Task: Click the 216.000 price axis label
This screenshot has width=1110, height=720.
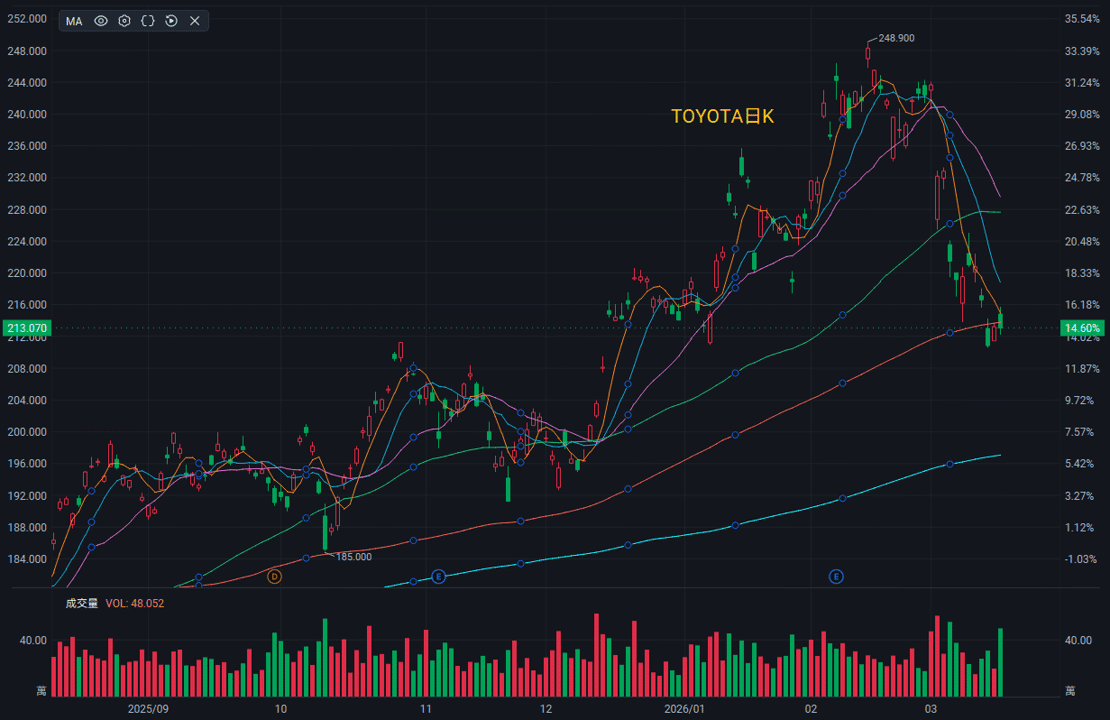Action: point(27,305)
